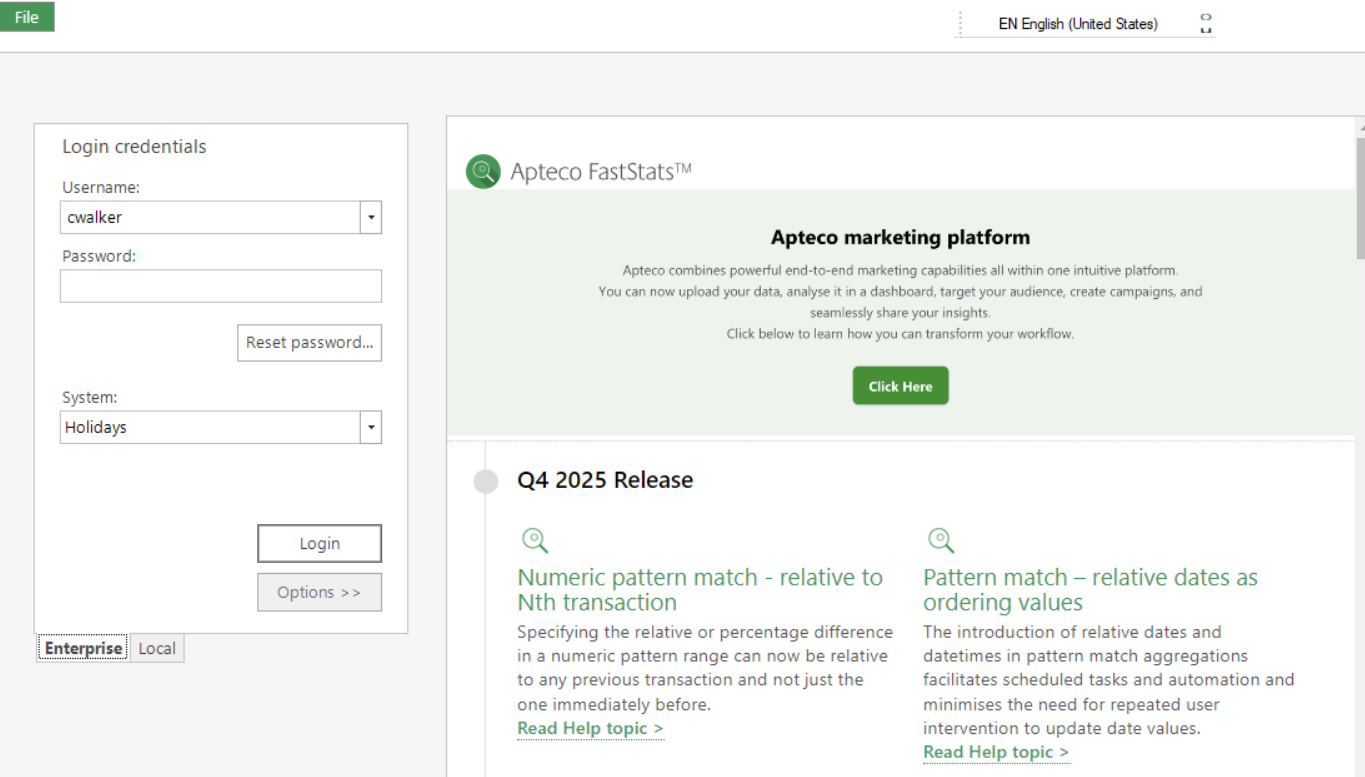Switch to the Local tab
Screen dimensions: 1365x777
click(157, 648)
